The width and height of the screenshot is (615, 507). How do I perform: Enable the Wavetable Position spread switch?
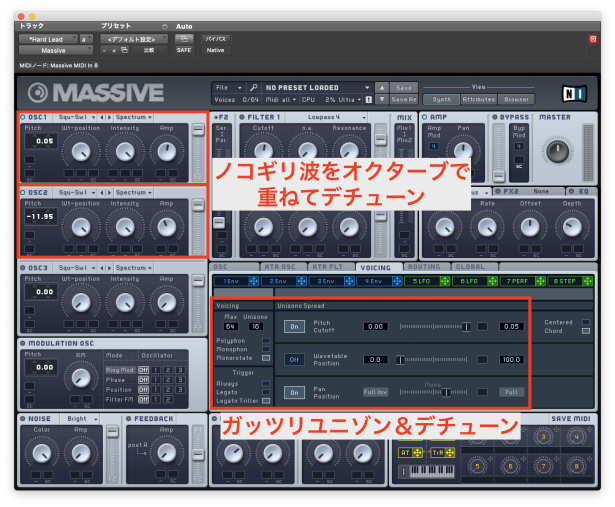click(x=295, y=359)
